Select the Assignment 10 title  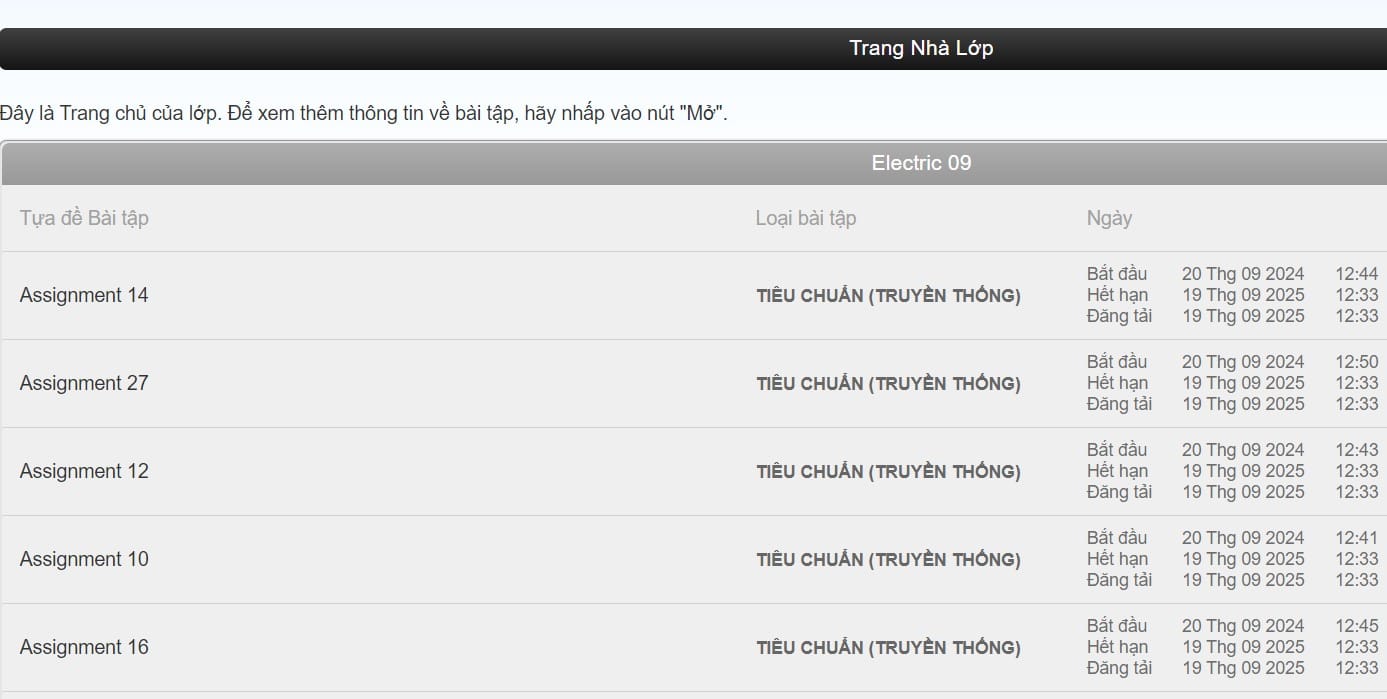pos(84,559)
